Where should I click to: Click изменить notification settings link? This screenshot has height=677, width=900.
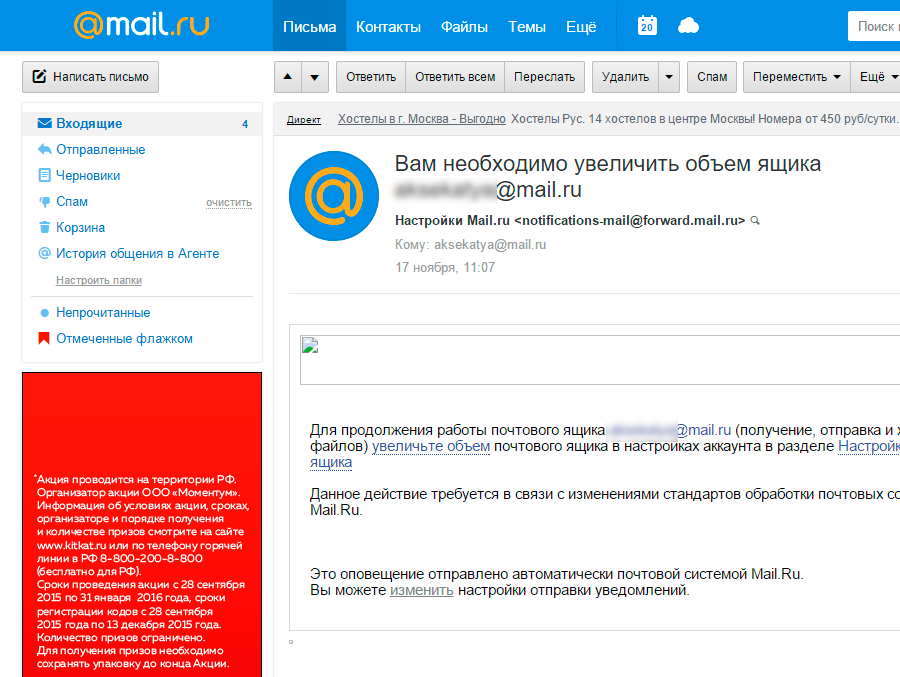click(421, 590)
